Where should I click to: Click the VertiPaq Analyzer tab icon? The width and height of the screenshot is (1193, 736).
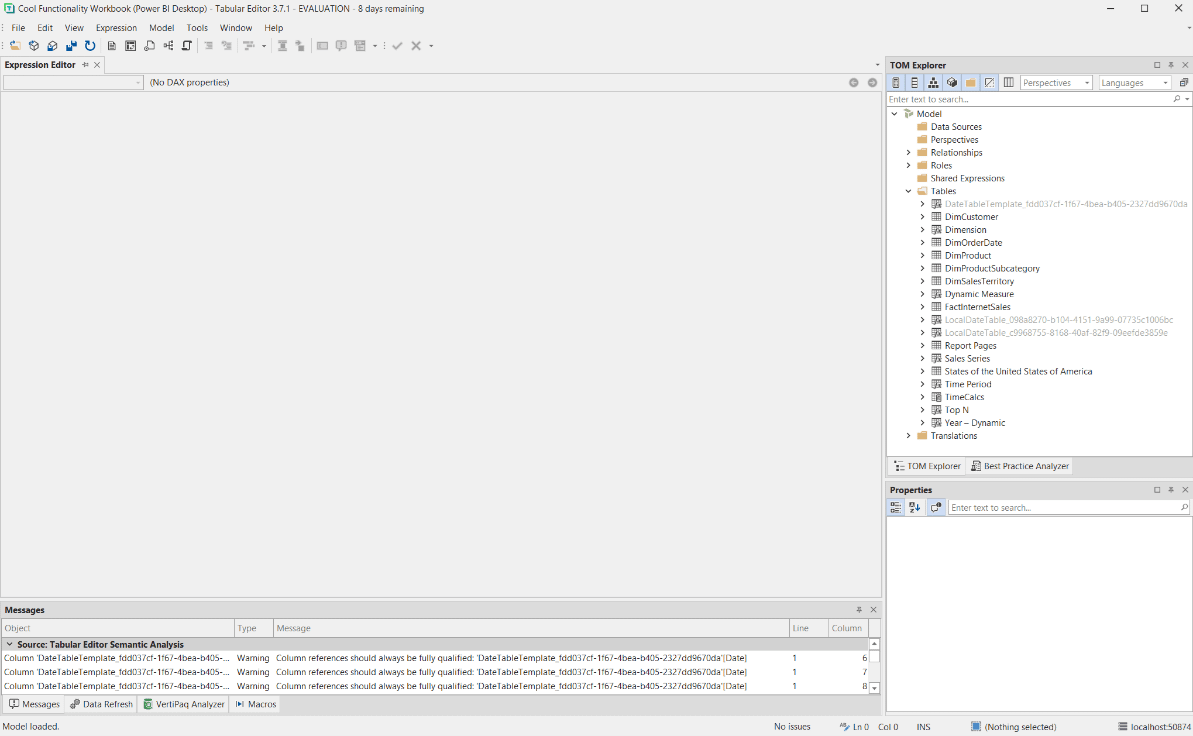pyautogui.click(x=148, y=704)
